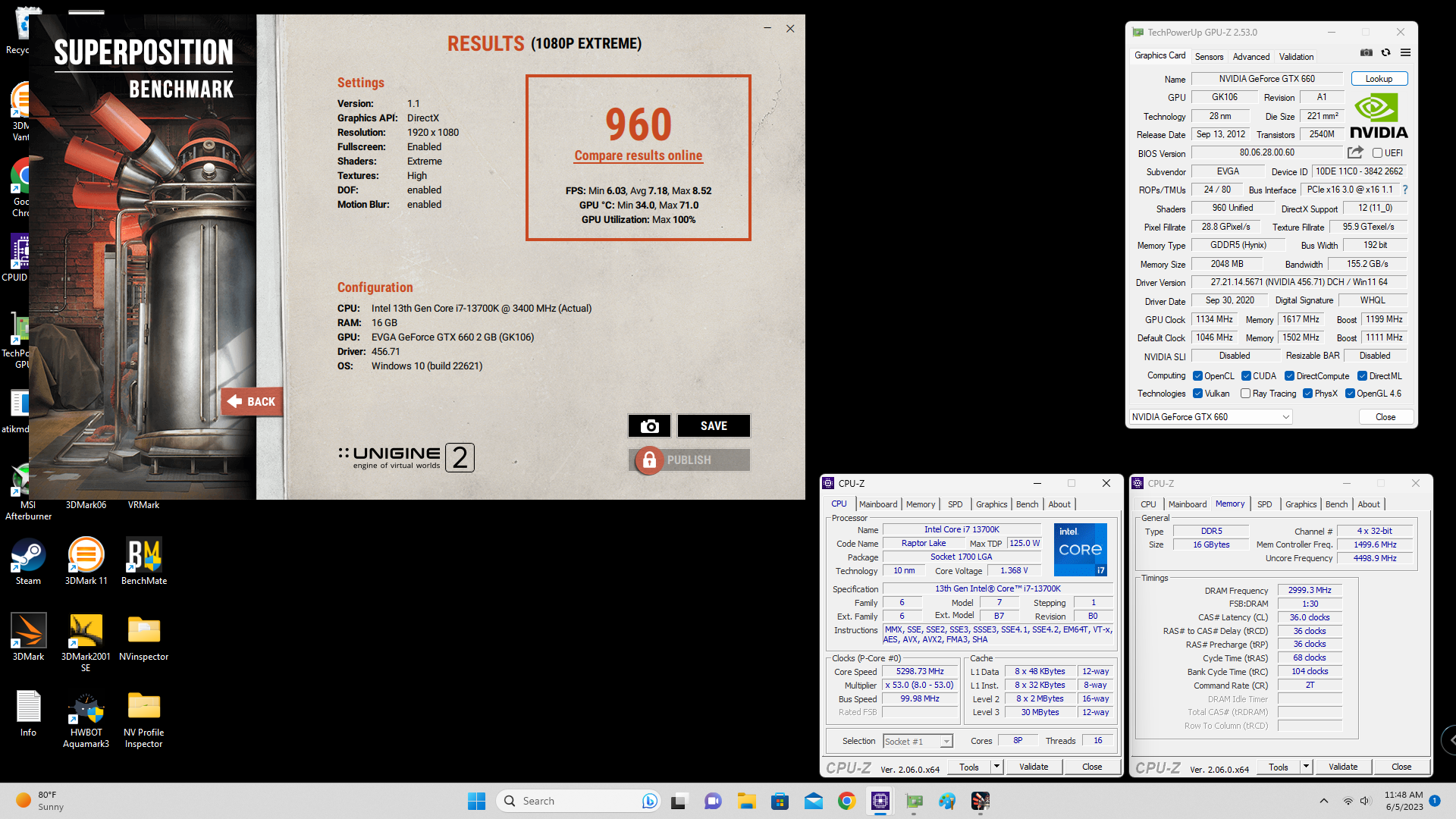Open File Explorer from the taskbar
Viewport: 1456px width, 819px height.
tap(746, 801)
